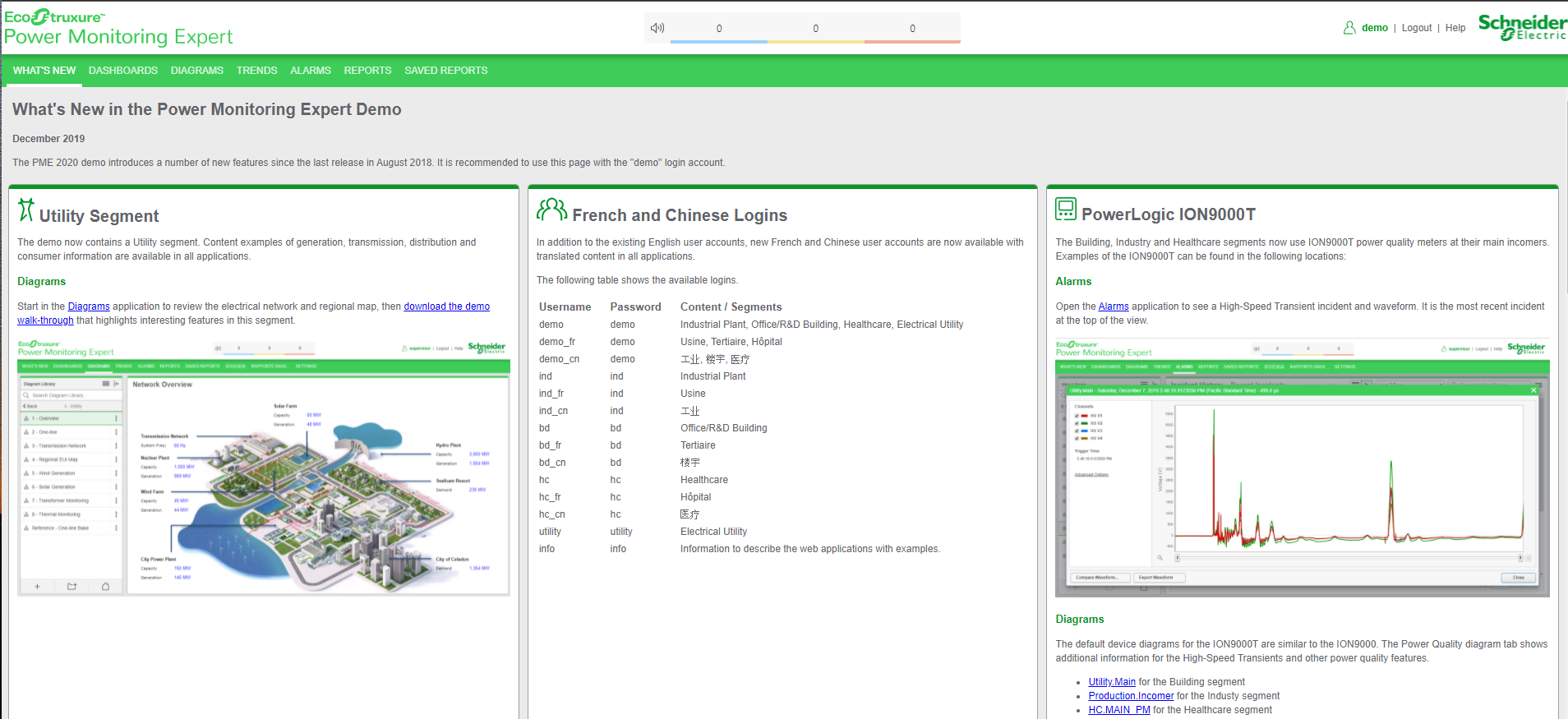Click the French and Chinese Logins heading
The height and width of the screenshot is (719, 1568).
point(680,215)
